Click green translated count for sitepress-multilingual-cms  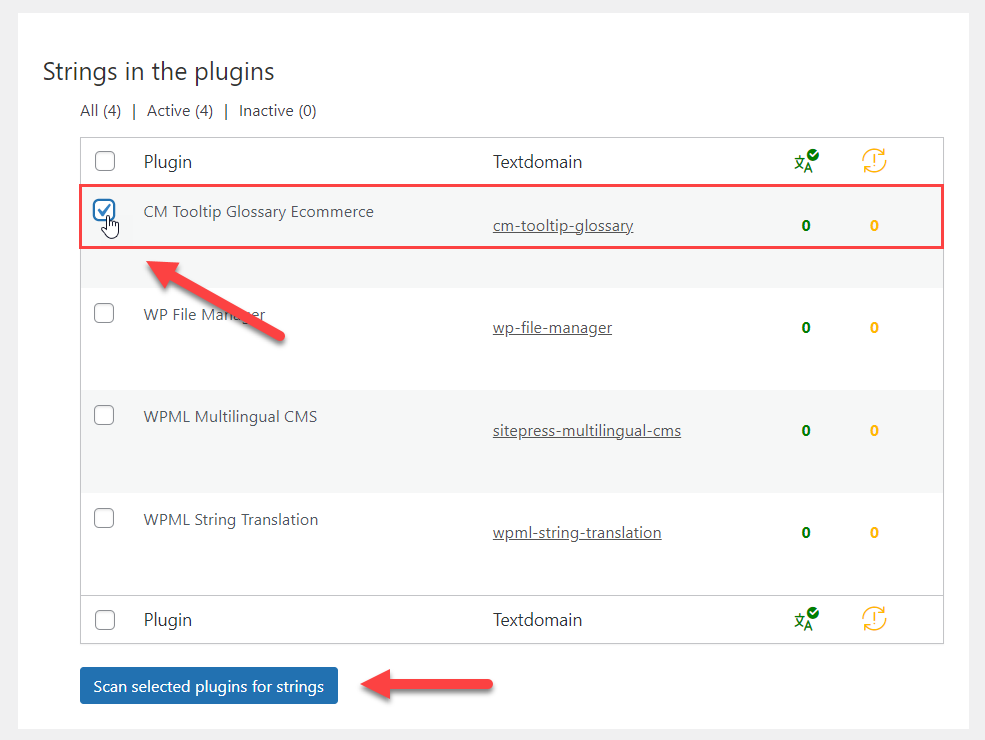pyautogui.click(x=806, y=430)
